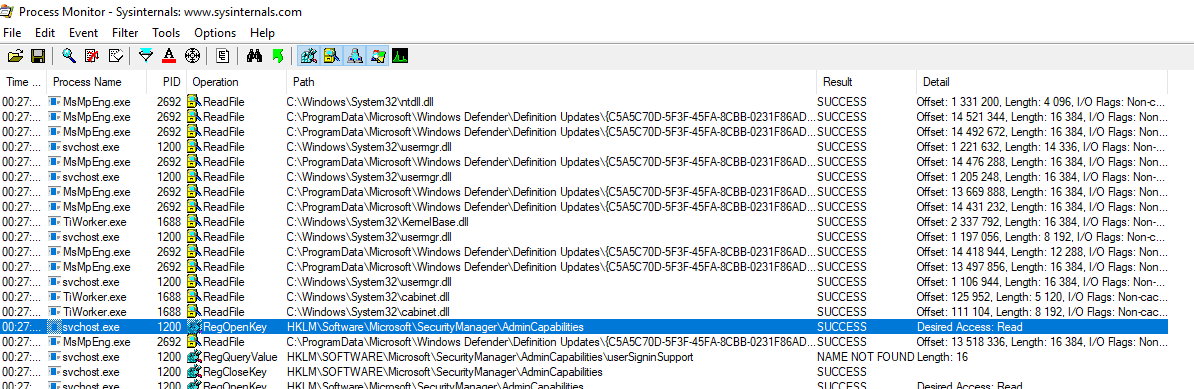Toggle the Capture magnifying glass icon
This screenshot has width=1194, height=389.
(x=69, y=56)
